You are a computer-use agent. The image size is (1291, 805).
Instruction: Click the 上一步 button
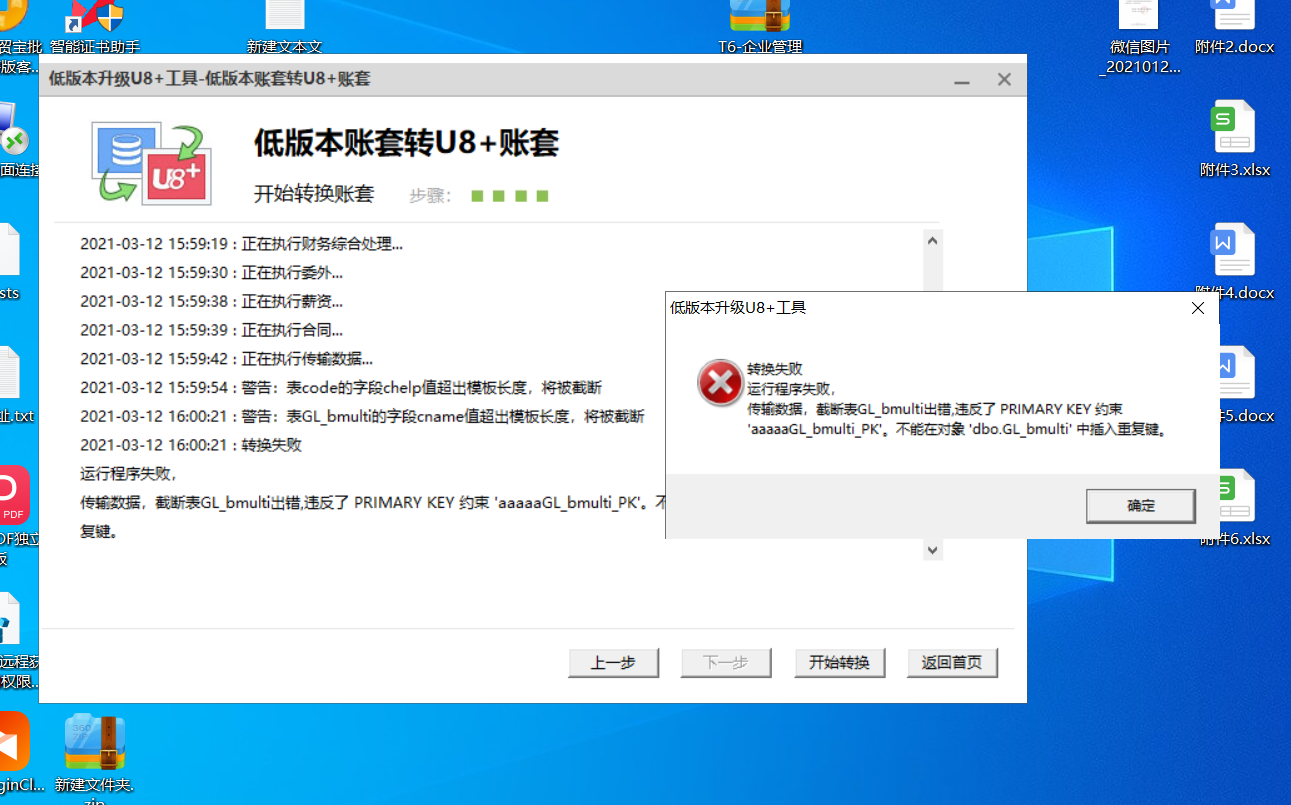pos(613,662)
